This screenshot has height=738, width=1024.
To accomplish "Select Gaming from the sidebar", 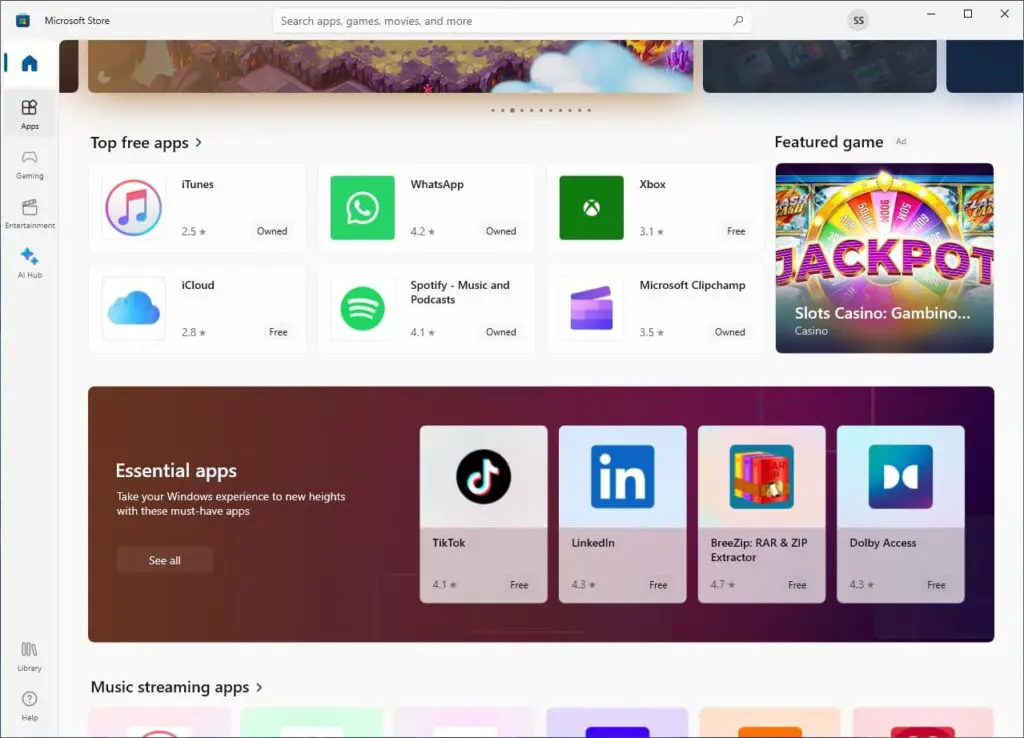I will pyautogui.click(x=29, y=165).
